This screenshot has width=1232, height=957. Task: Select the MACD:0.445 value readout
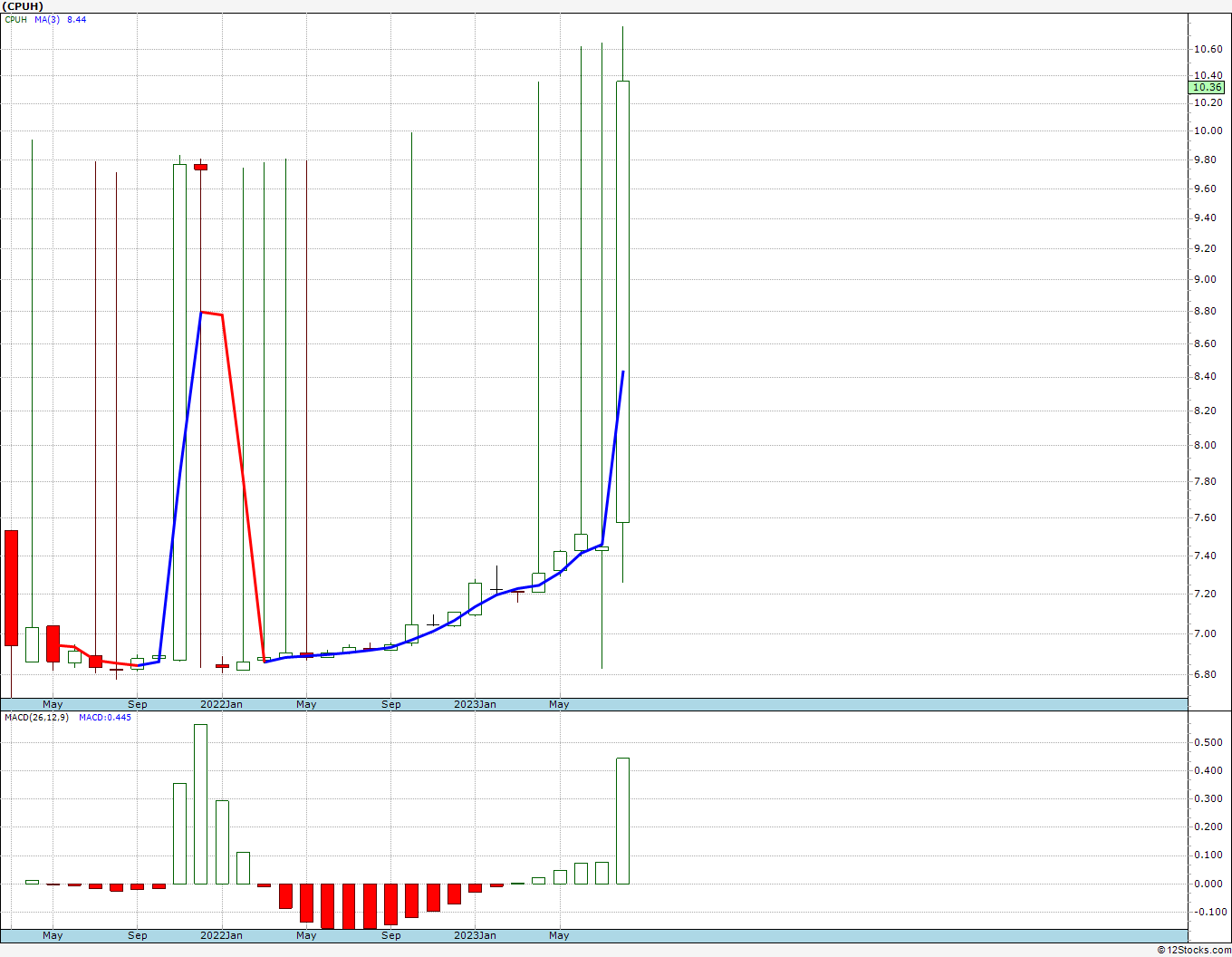pos(104,718)
